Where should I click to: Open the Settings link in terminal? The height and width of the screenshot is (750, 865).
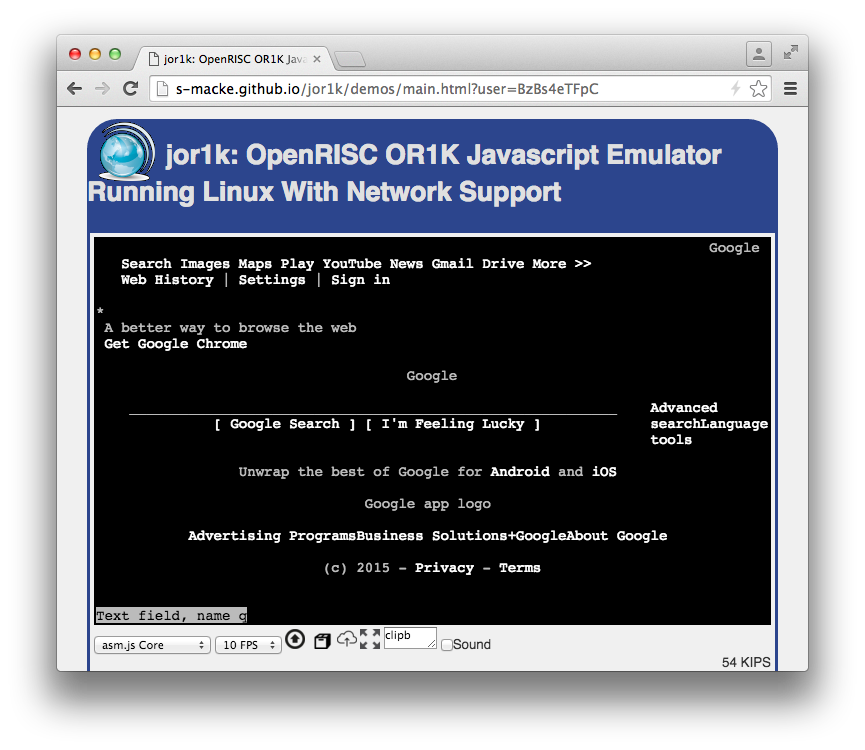(272, 280)
